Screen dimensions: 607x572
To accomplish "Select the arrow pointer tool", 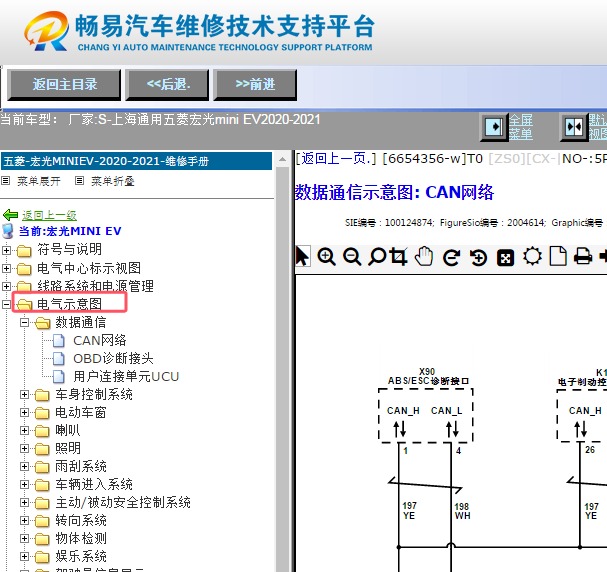I will tap(303, 257).
